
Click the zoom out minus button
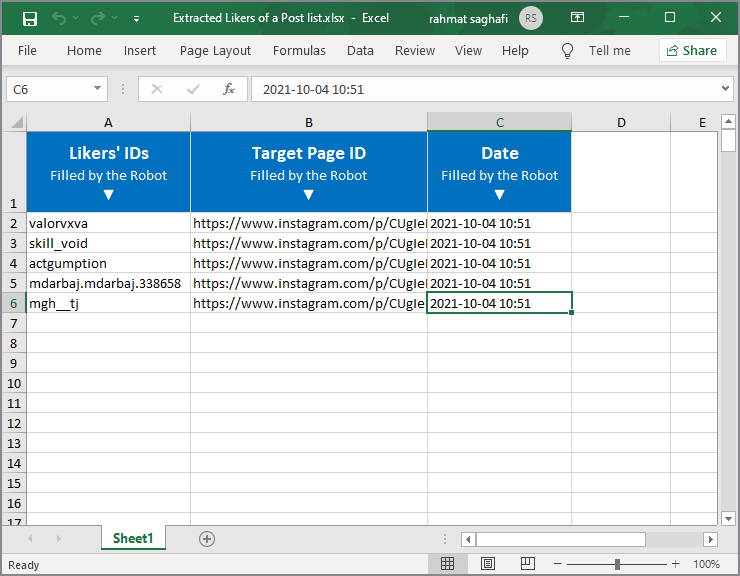tap(557, 564)
